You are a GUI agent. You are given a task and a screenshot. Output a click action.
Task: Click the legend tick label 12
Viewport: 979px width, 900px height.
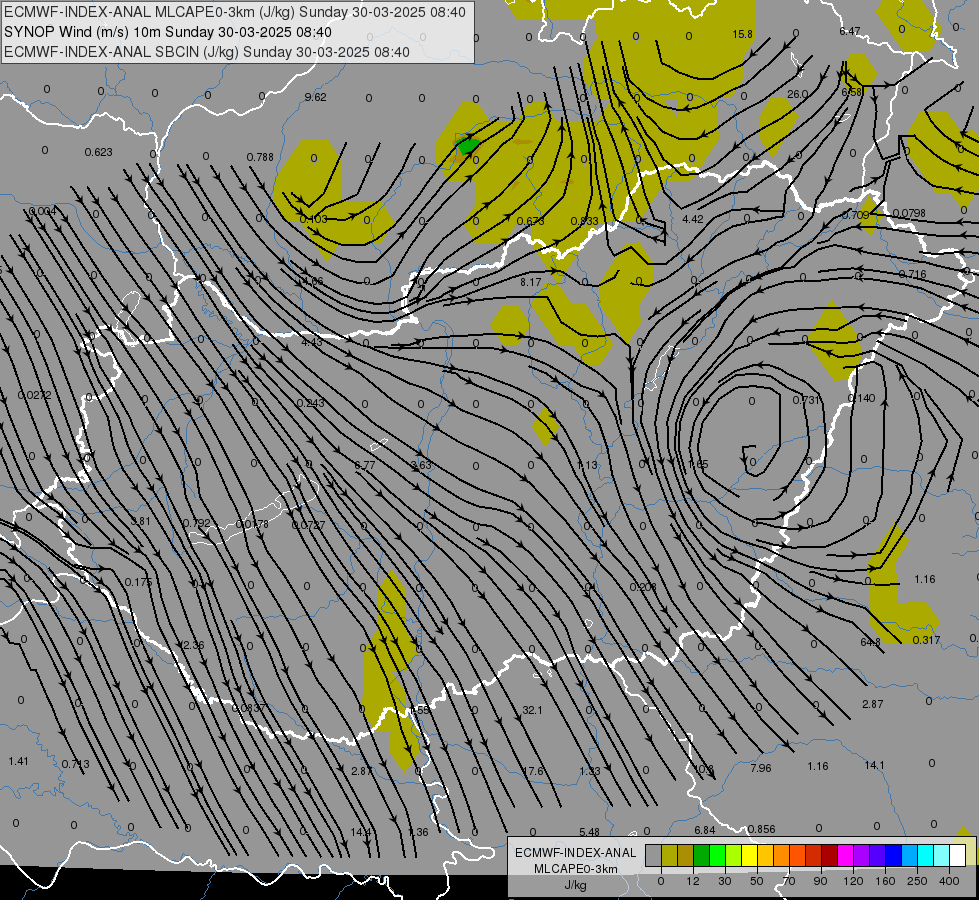point(692,881)
